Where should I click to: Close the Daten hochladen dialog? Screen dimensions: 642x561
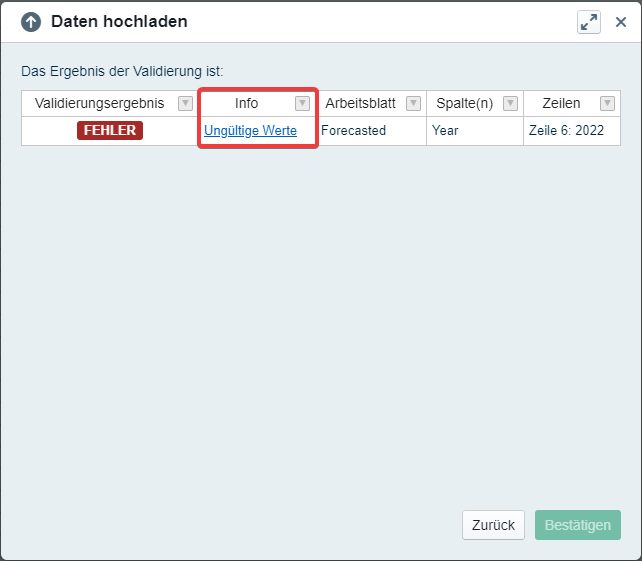(620, 22)
